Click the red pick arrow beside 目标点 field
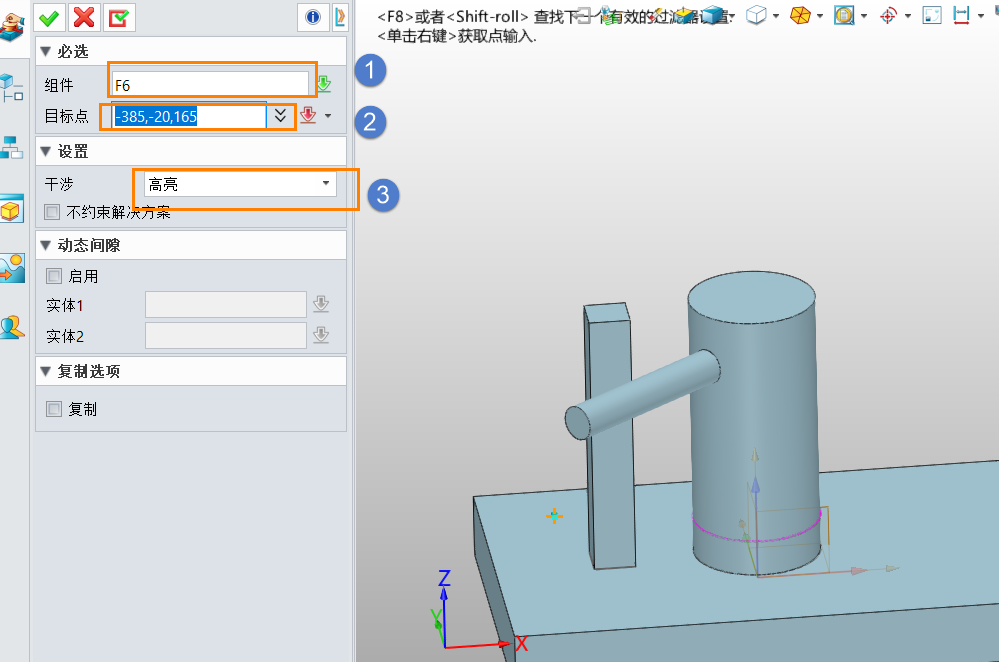 308,115
